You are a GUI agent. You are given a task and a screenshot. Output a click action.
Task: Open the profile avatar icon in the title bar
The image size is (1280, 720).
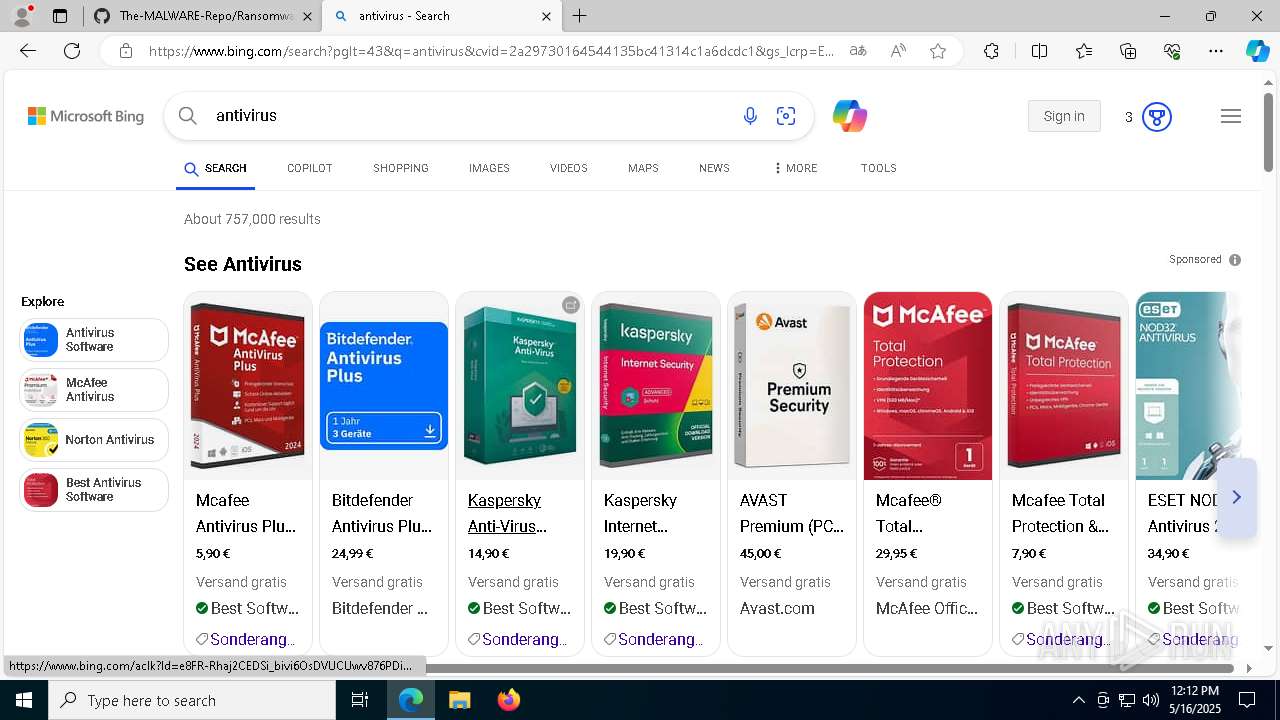pos(22,16)
